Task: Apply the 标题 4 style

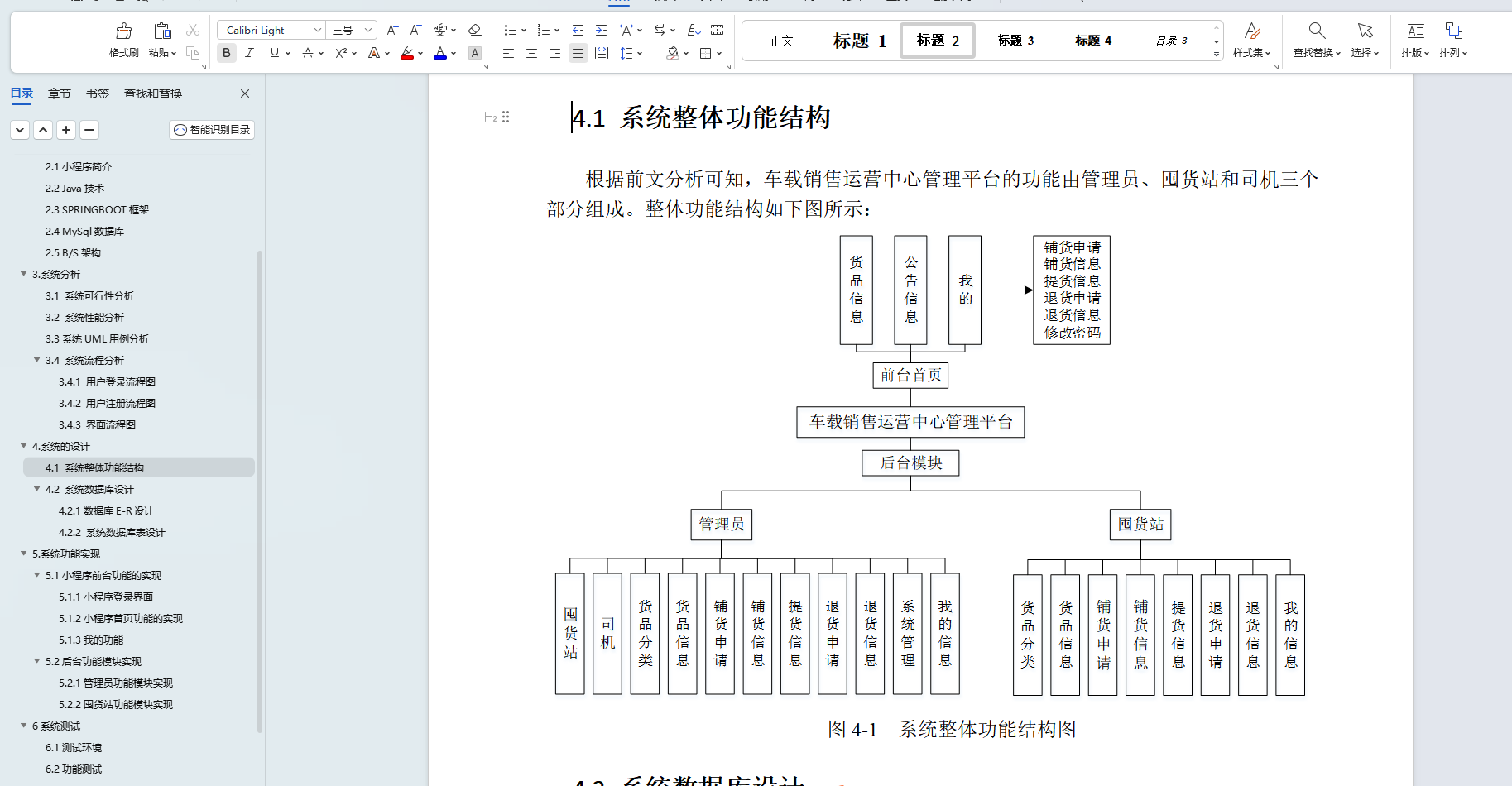Action: click(1093, 41)
